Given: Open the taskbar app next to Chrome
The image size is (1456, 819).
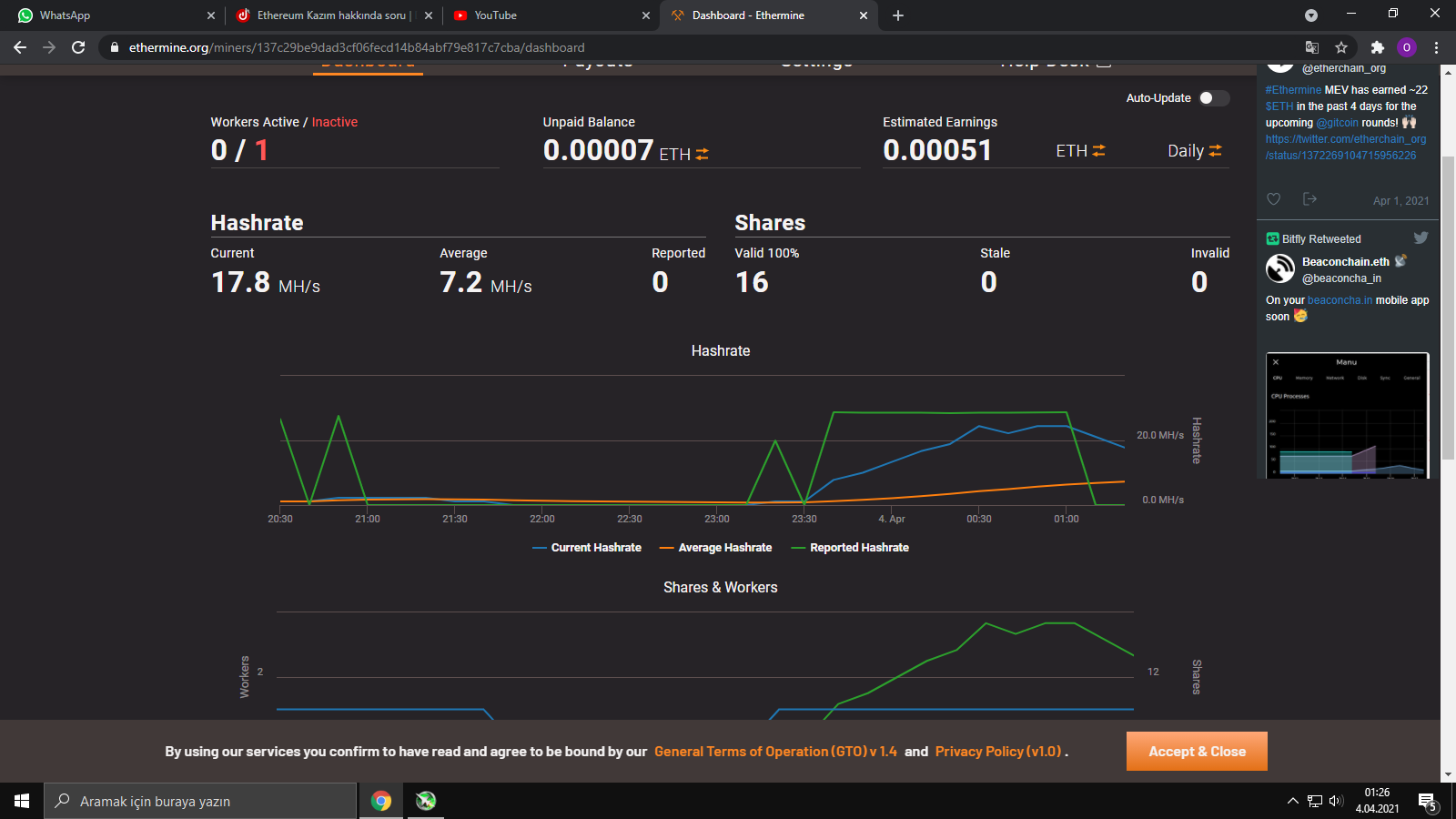Looking at the screenshot, I should click(x=425, y=801).
